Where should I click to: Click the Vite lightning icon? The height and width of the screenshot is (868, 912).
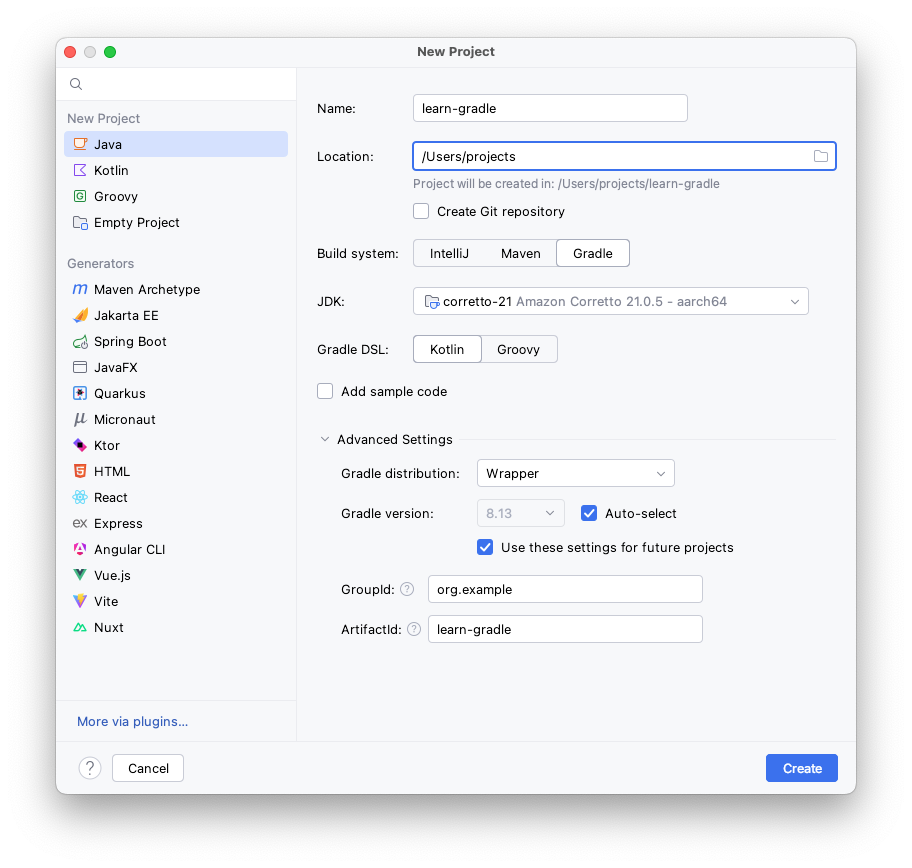pyautogui.click(x=80, y=602)
